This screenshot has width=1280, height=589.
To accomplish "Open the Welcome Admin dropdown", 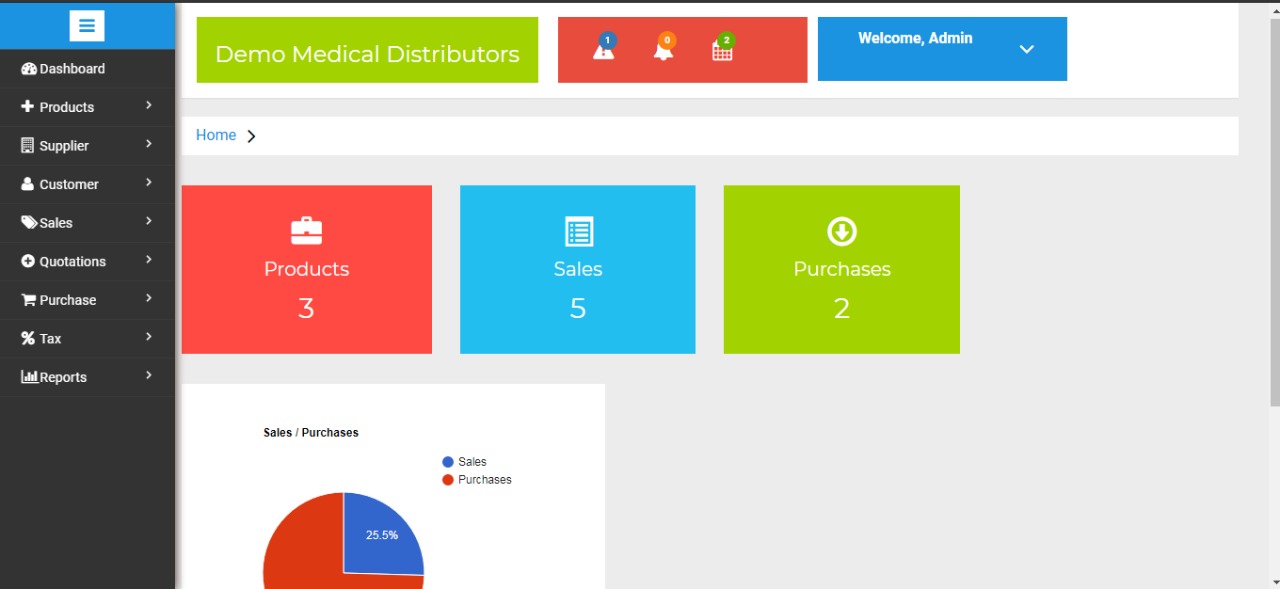I will (941, 48).
